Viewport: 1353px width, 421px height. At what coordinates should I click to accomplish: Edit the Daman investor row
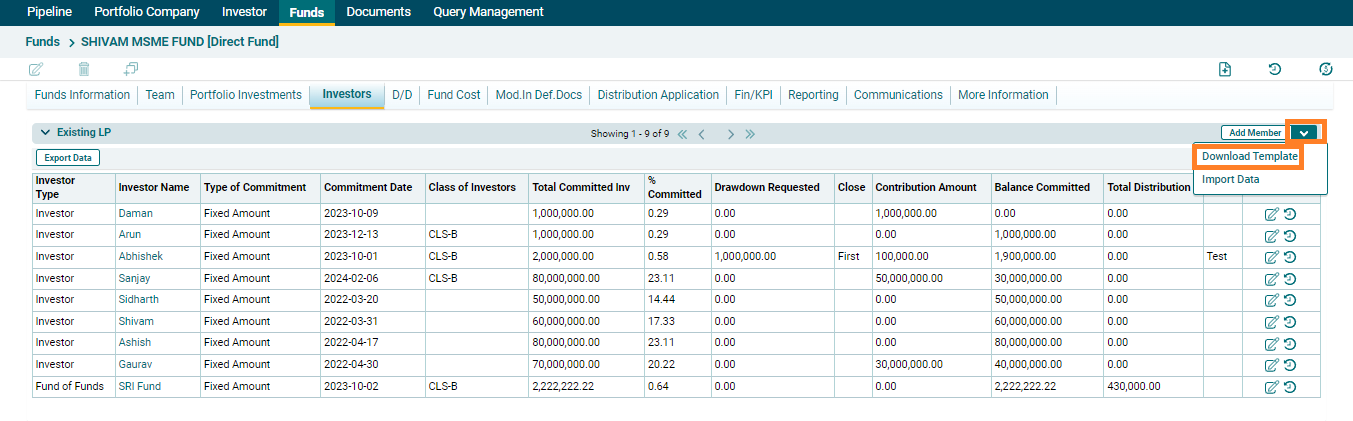(1271, 214)
